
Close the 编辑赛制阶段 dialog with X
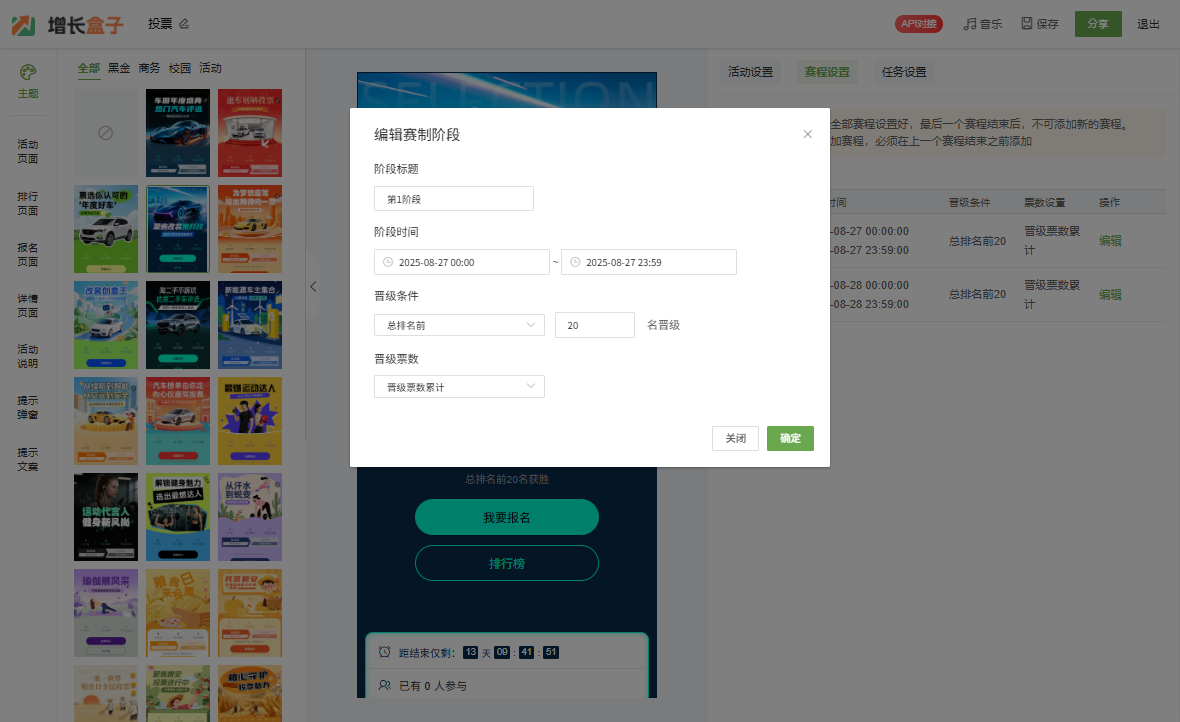click(808, 134)
